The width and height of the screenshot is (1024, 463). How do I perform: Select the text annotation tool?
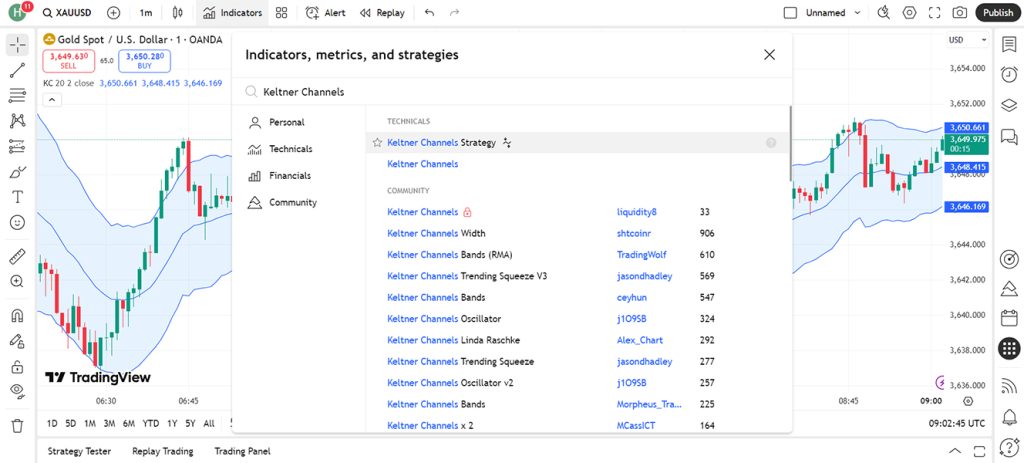click(x=18, y=197)
